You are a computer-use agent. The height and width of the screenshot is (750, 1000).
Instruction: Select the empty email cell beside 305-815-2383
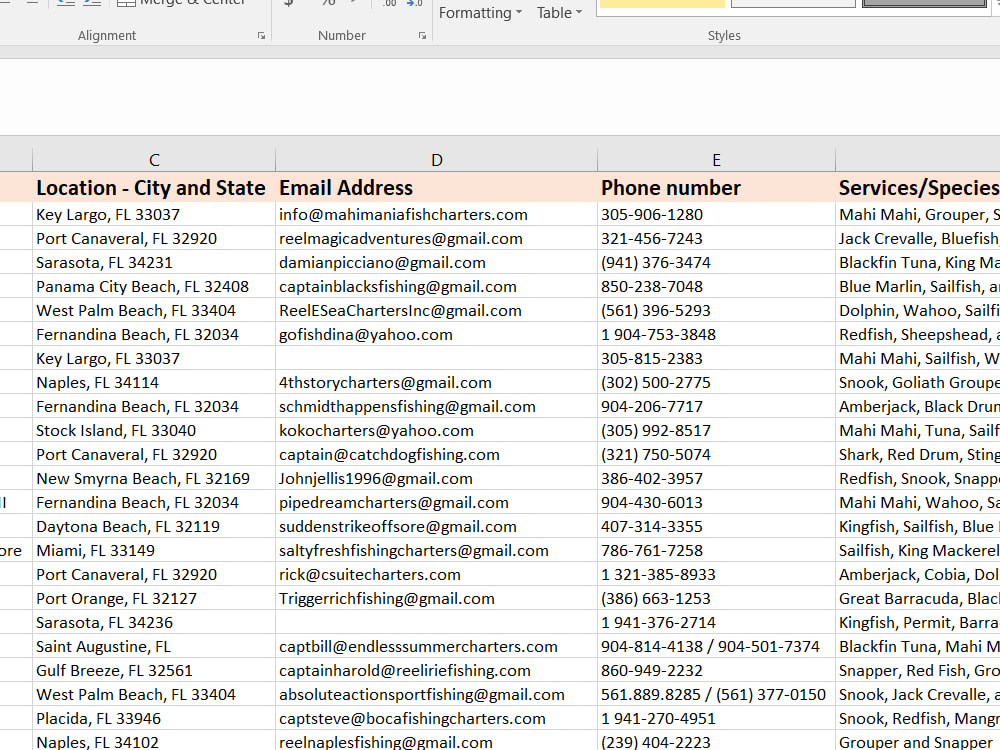(436, 358)
